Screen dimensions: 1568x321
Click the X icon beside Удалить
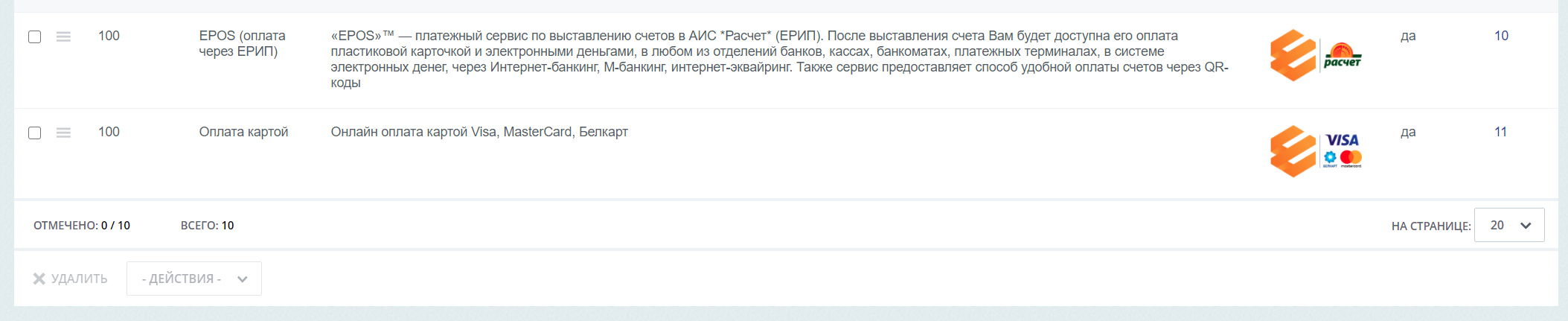coord(39,279)
